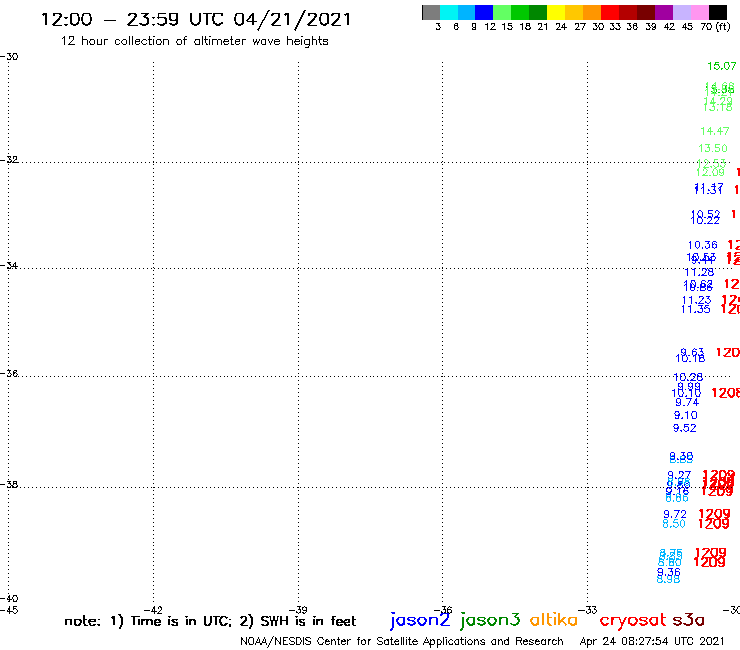Click the wave height value 11.28
Image resolution: width=740 pixels, height=650 pixels.
point(699,272)
